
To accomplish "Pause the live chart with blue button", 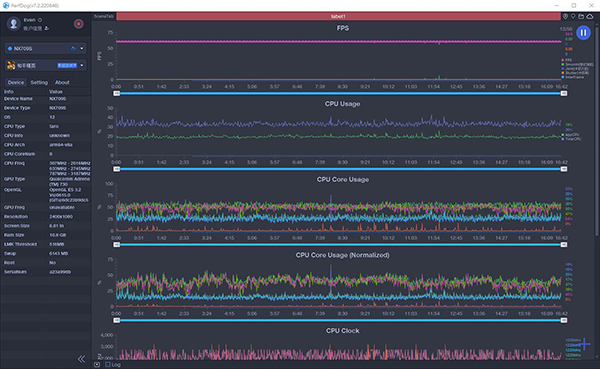I will 583,33.
